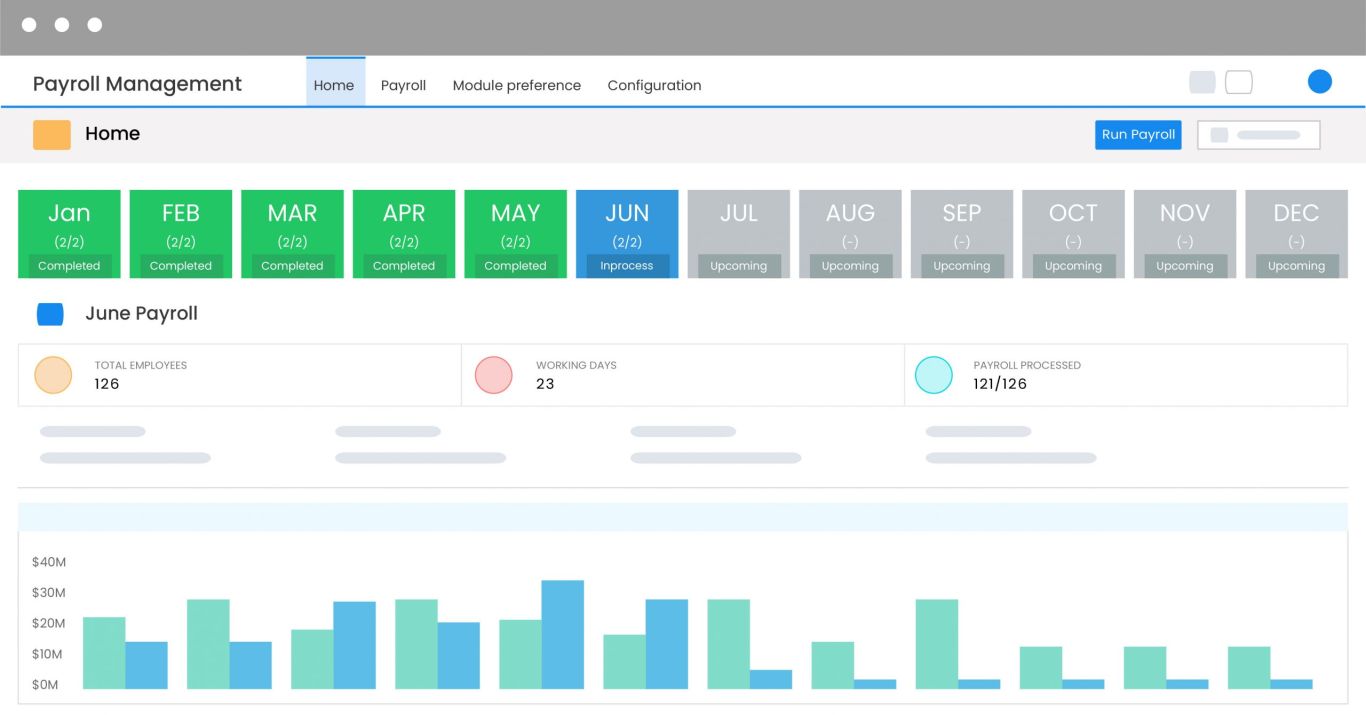Image resolution: width=1366 pixels, height=715 pixels.
Task: Open the selector beside Run Payroll
Action: 1258,134
